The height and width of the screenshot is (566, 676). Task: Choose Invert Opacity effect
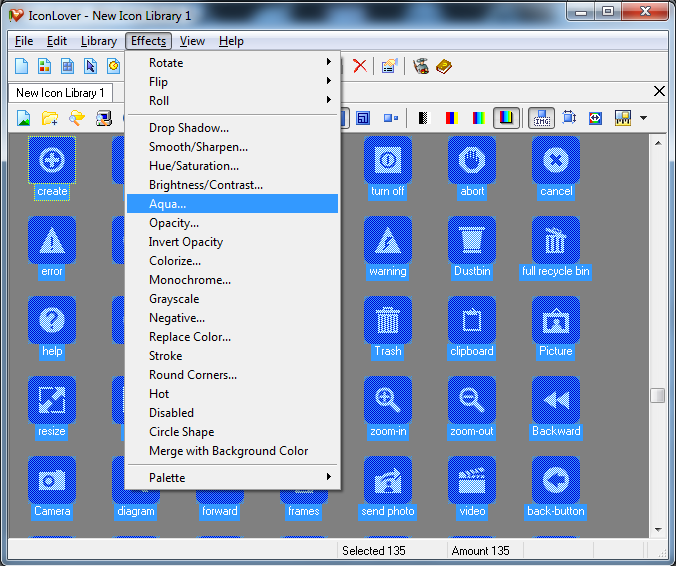coord(232,242)
